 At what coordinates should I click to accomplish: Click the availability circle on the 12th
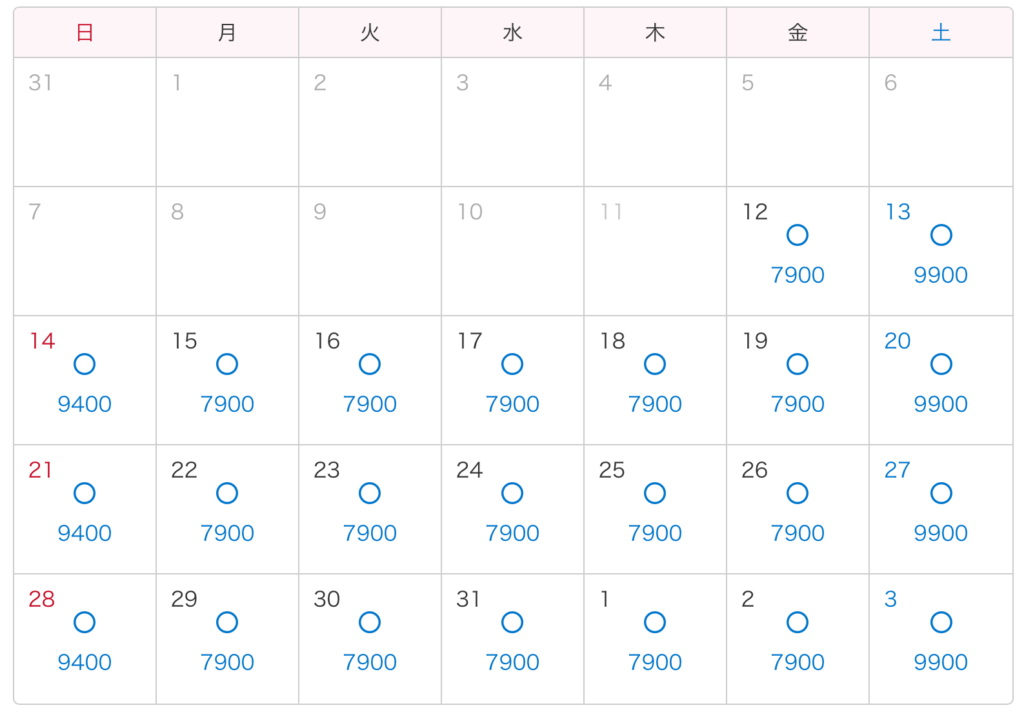(x=797, y=235)
